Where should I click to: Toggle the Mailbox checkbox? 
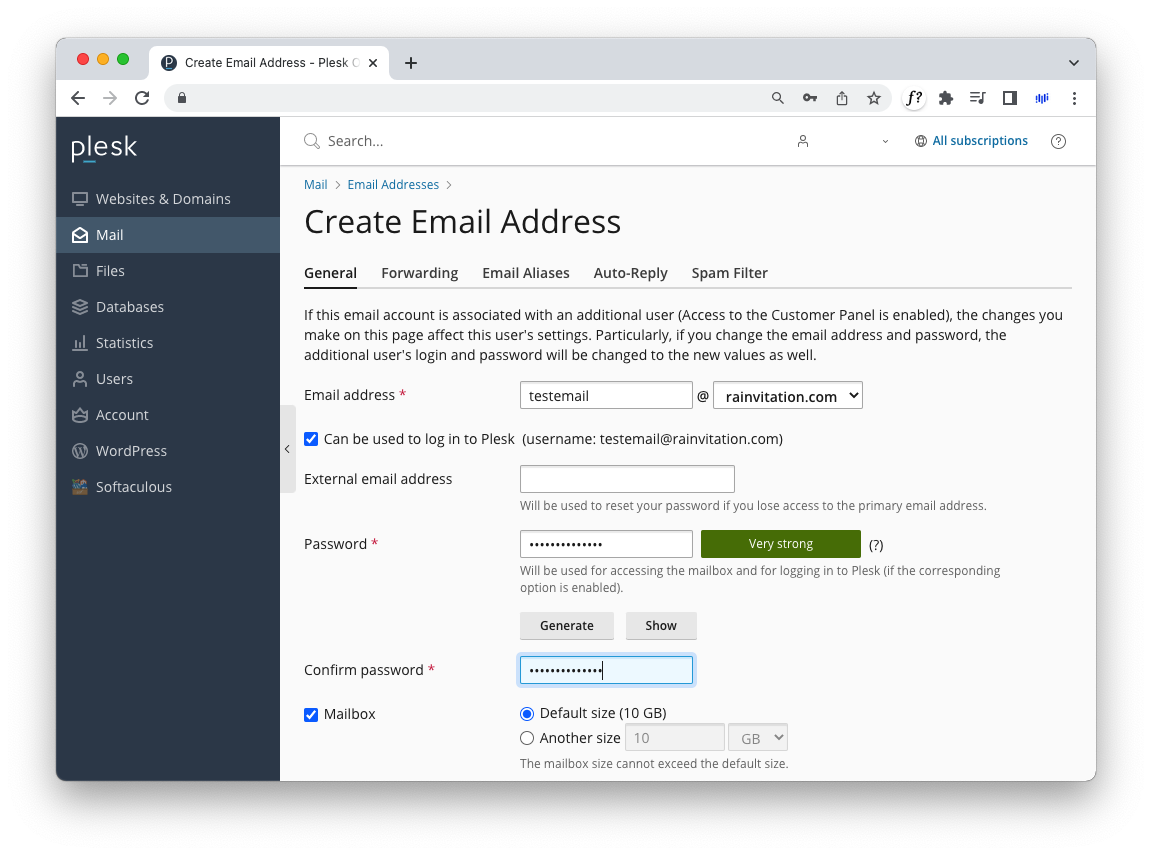click(x=311, y=714)
